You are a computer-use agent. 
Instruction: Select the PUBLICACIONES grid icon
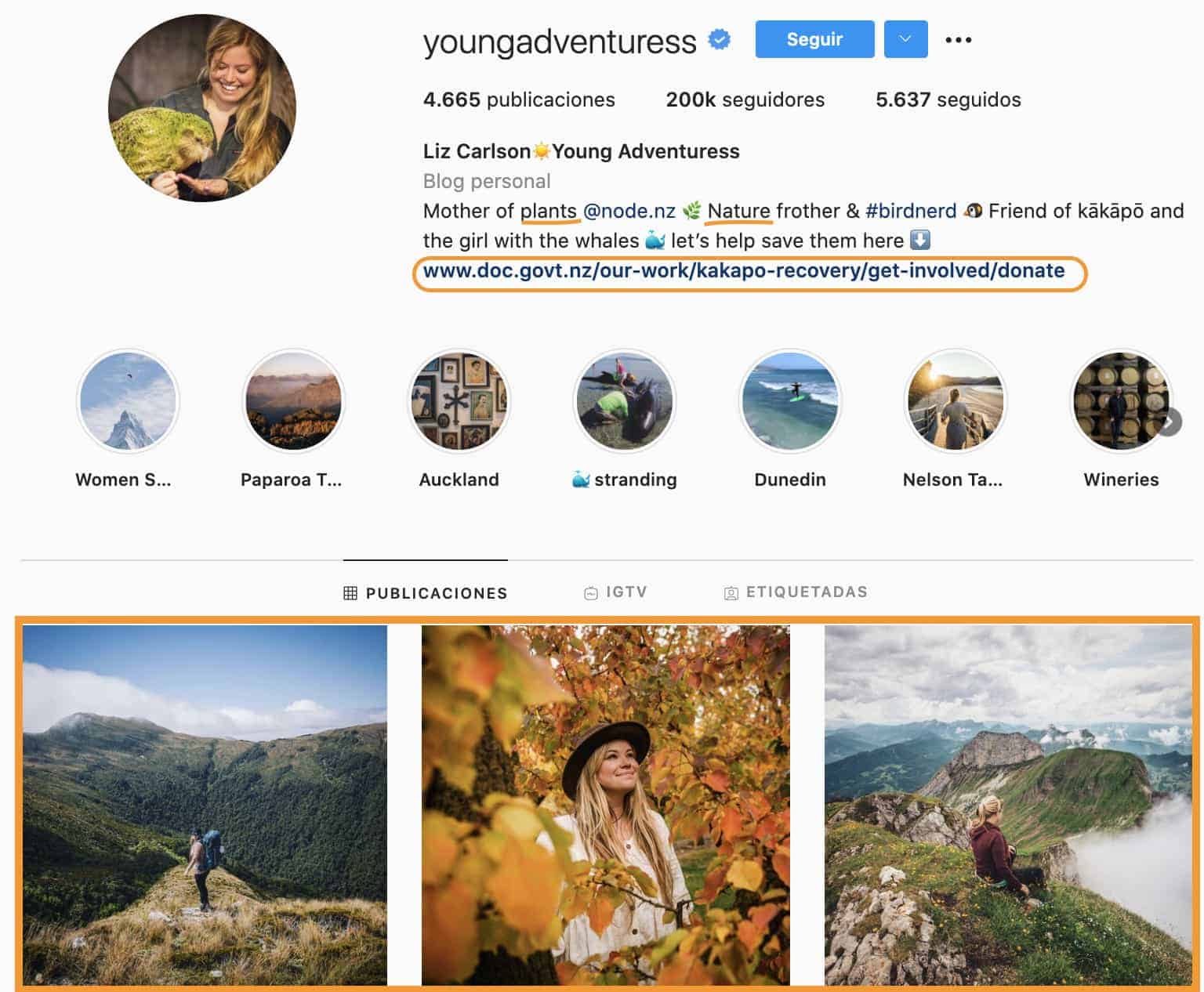(x=350, y=593)
